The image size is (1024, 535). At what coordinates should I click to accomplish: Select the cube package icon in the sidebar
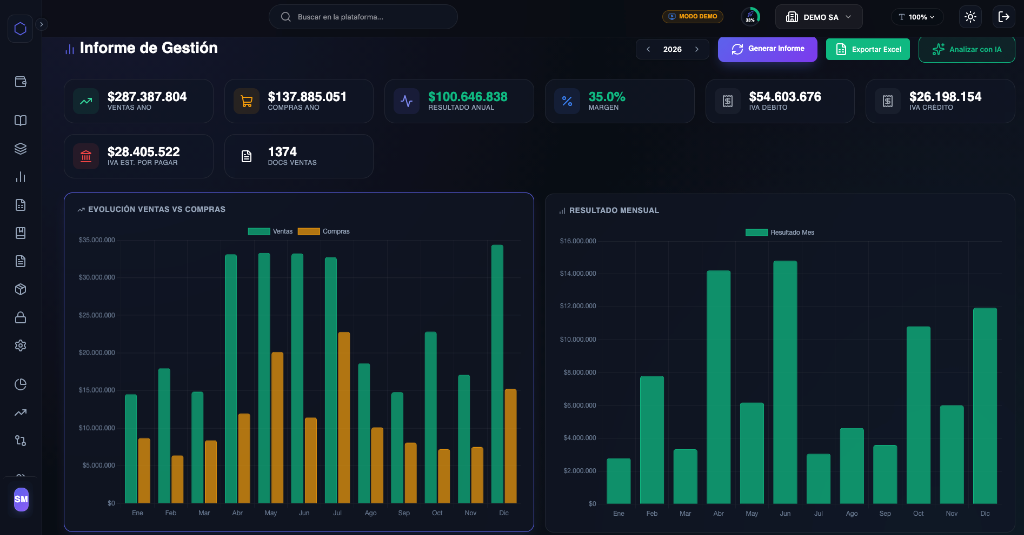20,289
